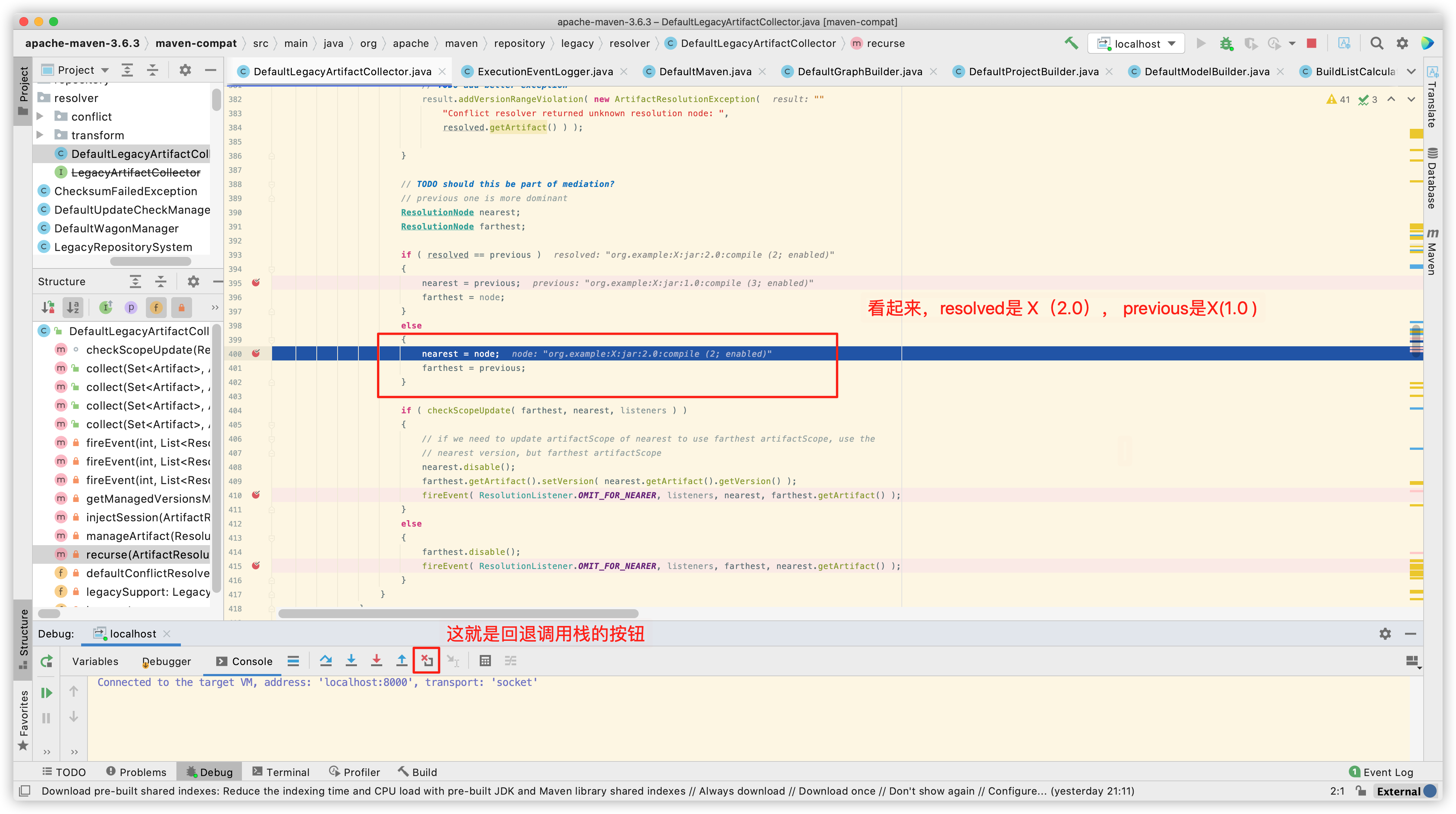This screenshot has width=1456, height=814.
Task: Hide the Project panel with minus icon
Action: pos(211,70)
